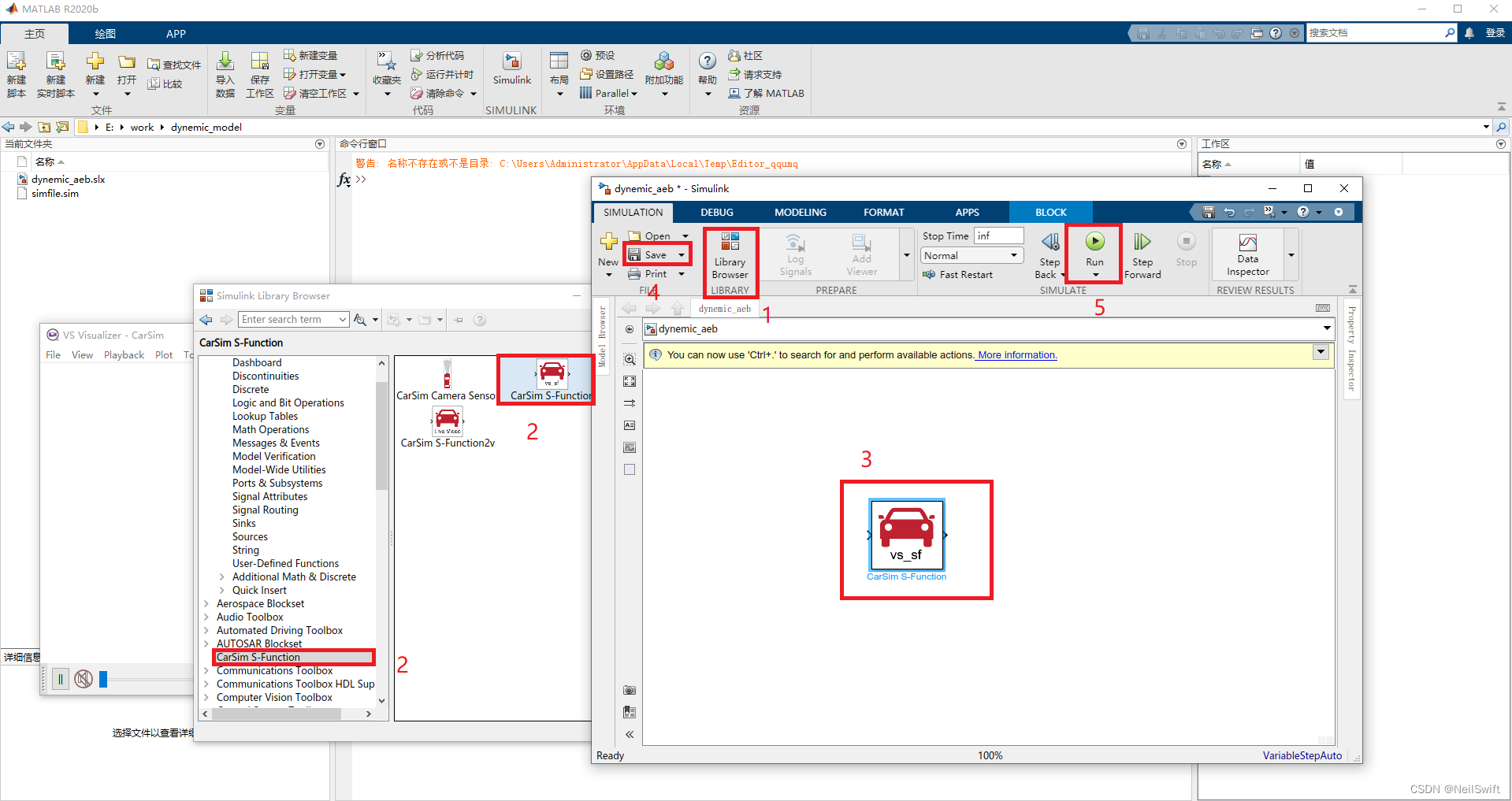Viewport: 1512px width, 801px height.
Task: Click Annotation tool in Simulink palette
Action: [630, 425]
